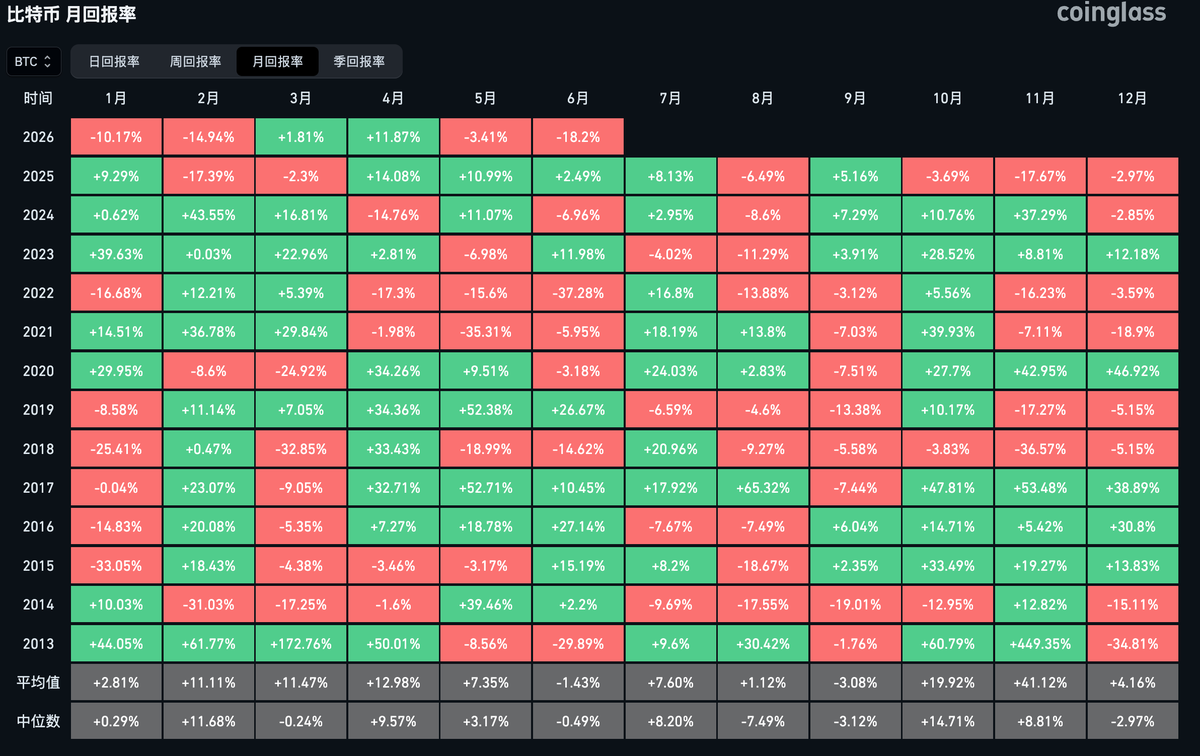This screenshot has width=1200, height=756.
Task: Click the +37.29% cell in 2024
Action: [x=1040, y=215]
